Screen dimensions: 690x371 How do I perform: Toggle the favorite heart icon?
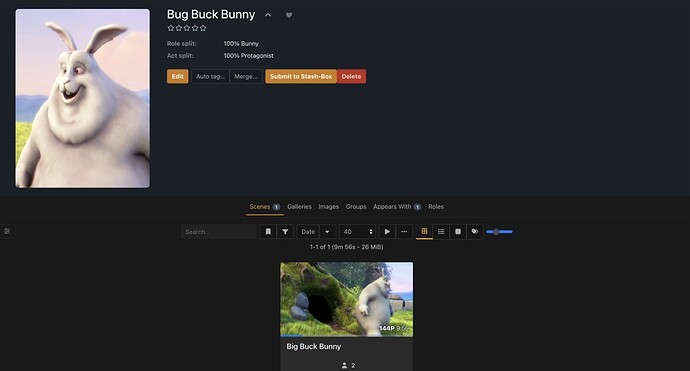tap(289, 15)
